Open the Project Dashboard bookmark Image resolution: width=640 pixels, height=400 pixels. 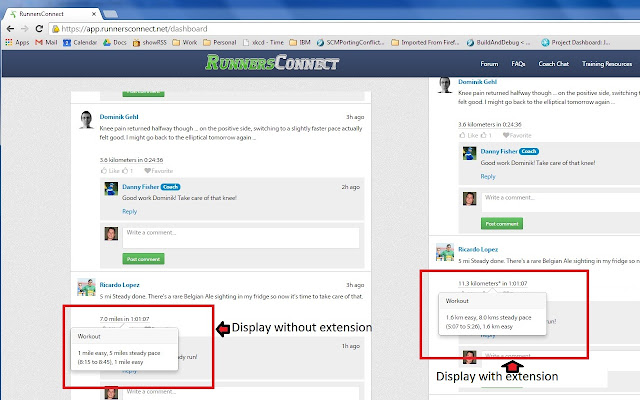coord(576,42)
